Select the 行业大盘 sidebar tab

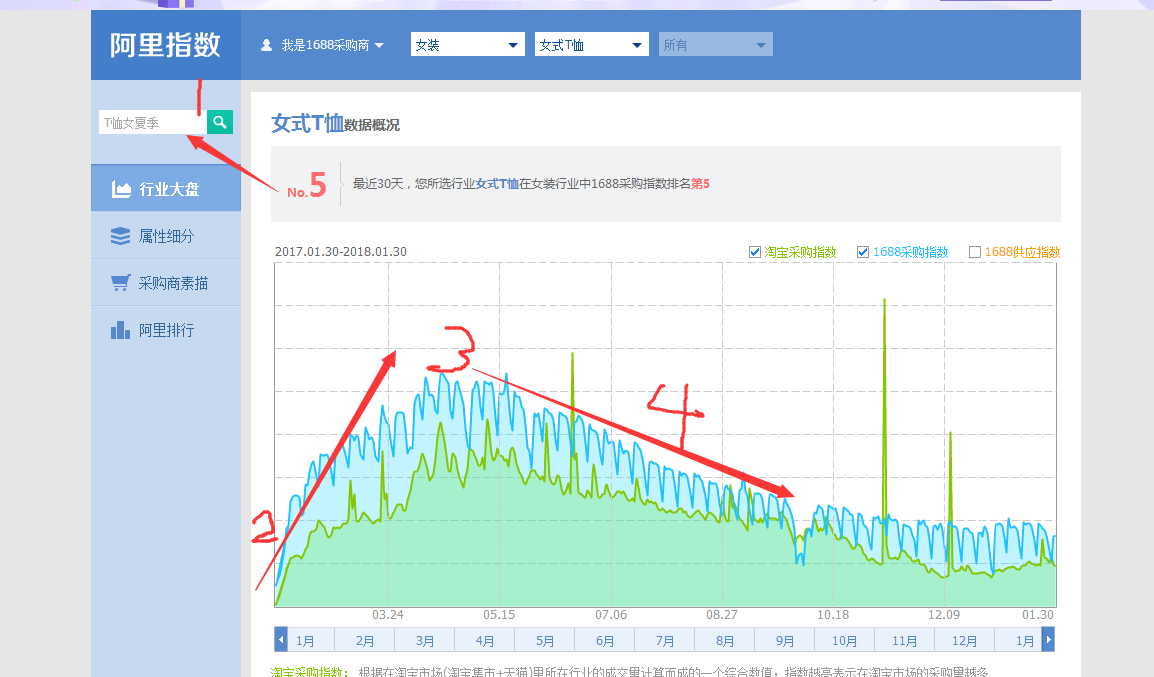[x=166, y=189]
